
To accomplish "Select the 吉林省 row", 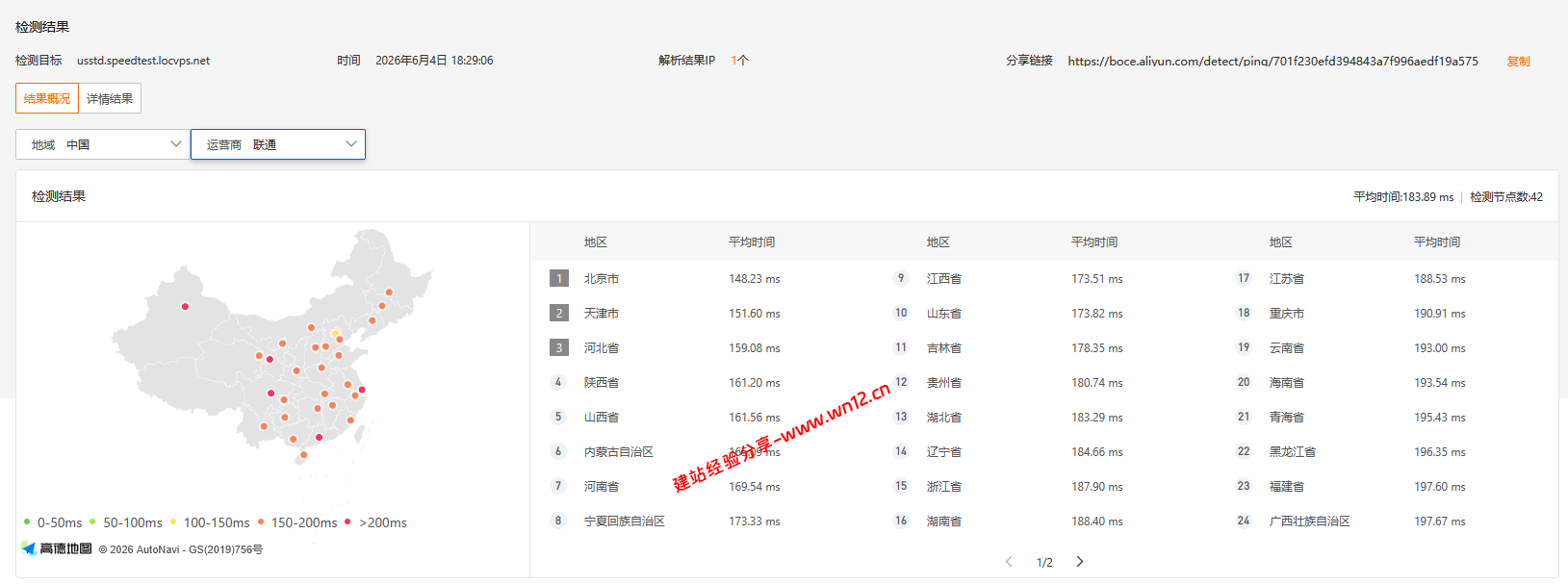I will pos(1044,347).
